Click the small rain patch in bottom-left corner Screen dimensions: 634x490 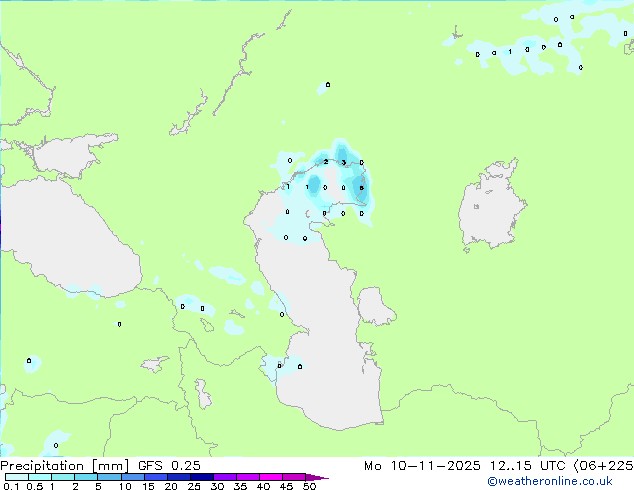point(54,443)
